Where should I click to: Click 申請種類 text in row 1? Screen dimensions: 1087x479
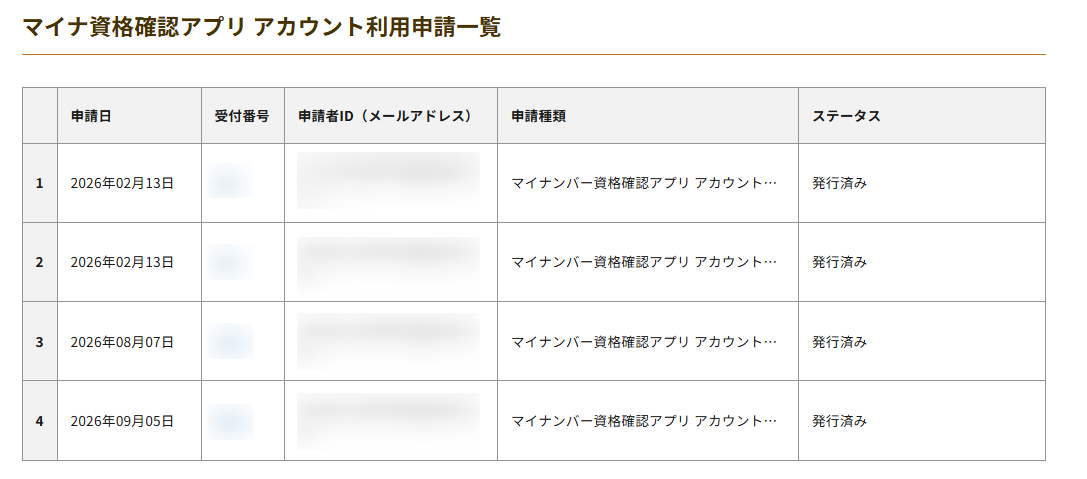[644, 183]
